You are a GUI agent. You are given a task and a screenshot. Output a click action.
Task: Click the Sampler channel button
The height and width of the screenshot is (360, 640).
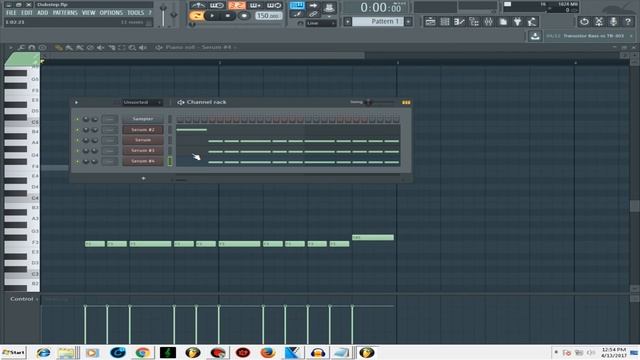143,119
